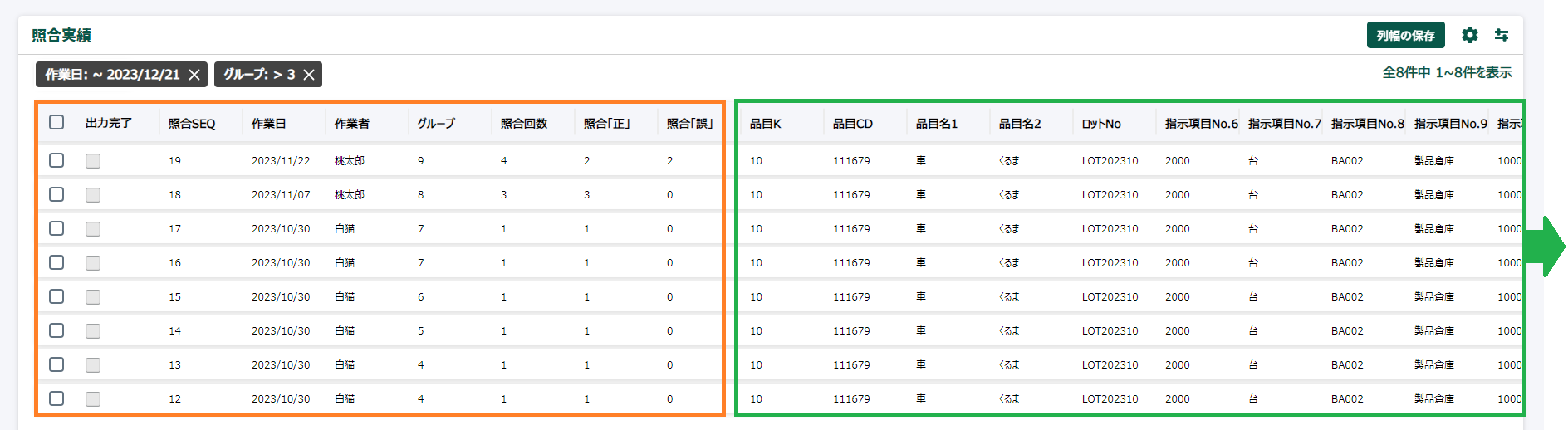The height and width of the screenshot is (430, 1568).
Task: Toggle 出力完了 checkbox for SEQ 18
Action: 93,195
